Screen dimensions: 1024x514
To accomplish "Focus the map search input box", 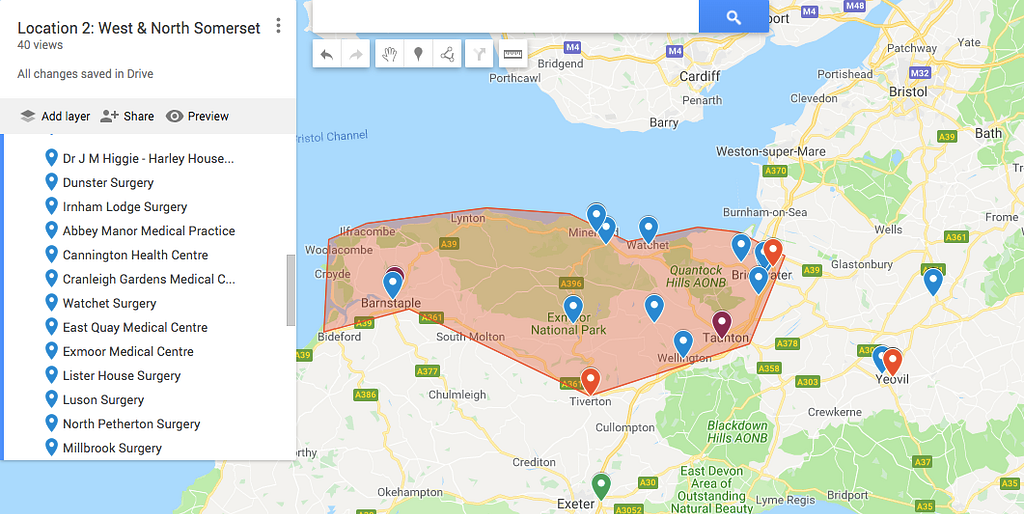I will [x=506, y=16].
